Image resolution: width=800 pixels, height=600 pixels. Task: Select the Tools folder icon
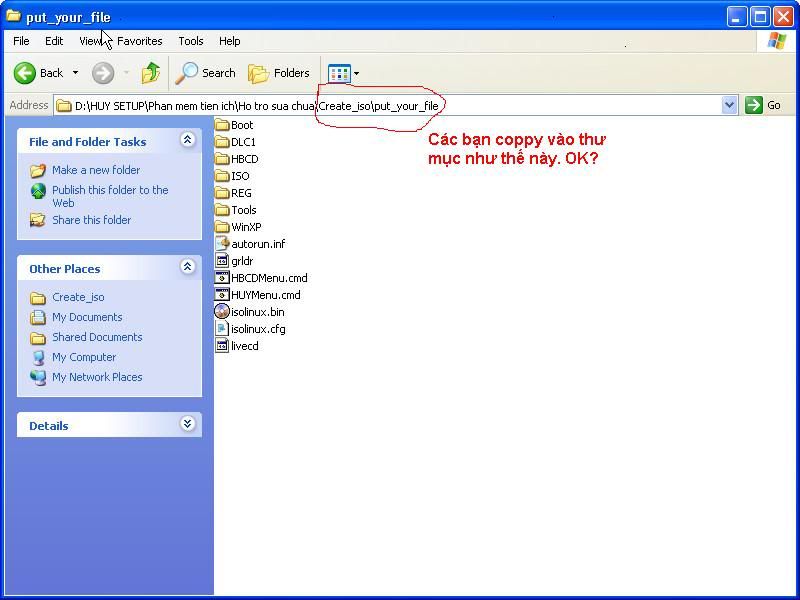point(222,210)
